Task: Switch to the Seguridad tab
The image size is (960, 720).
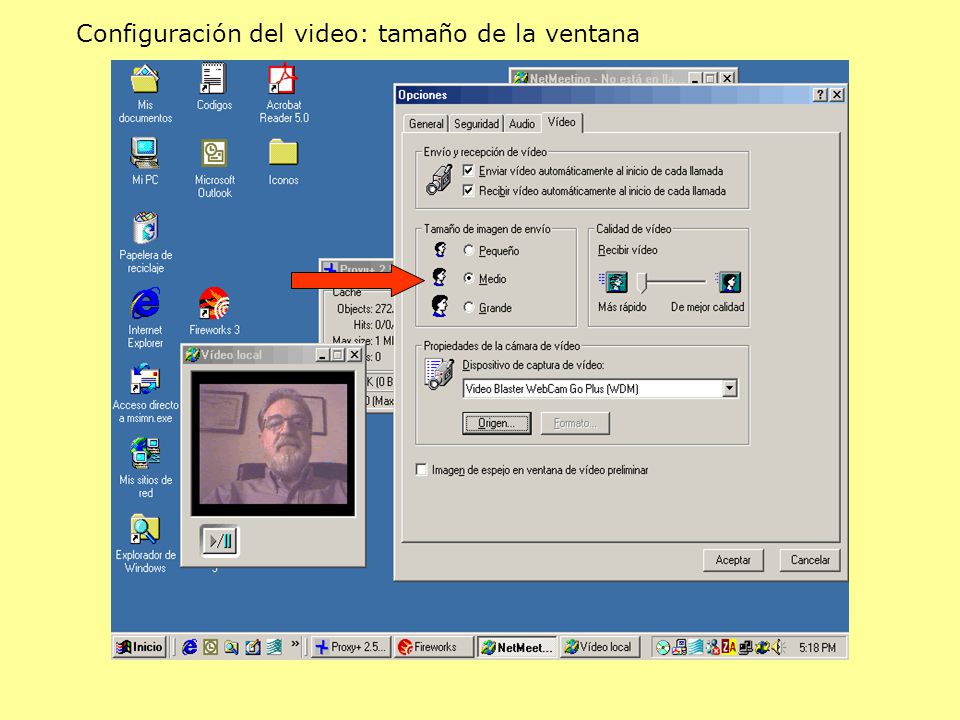Action: tap(476, 124)
